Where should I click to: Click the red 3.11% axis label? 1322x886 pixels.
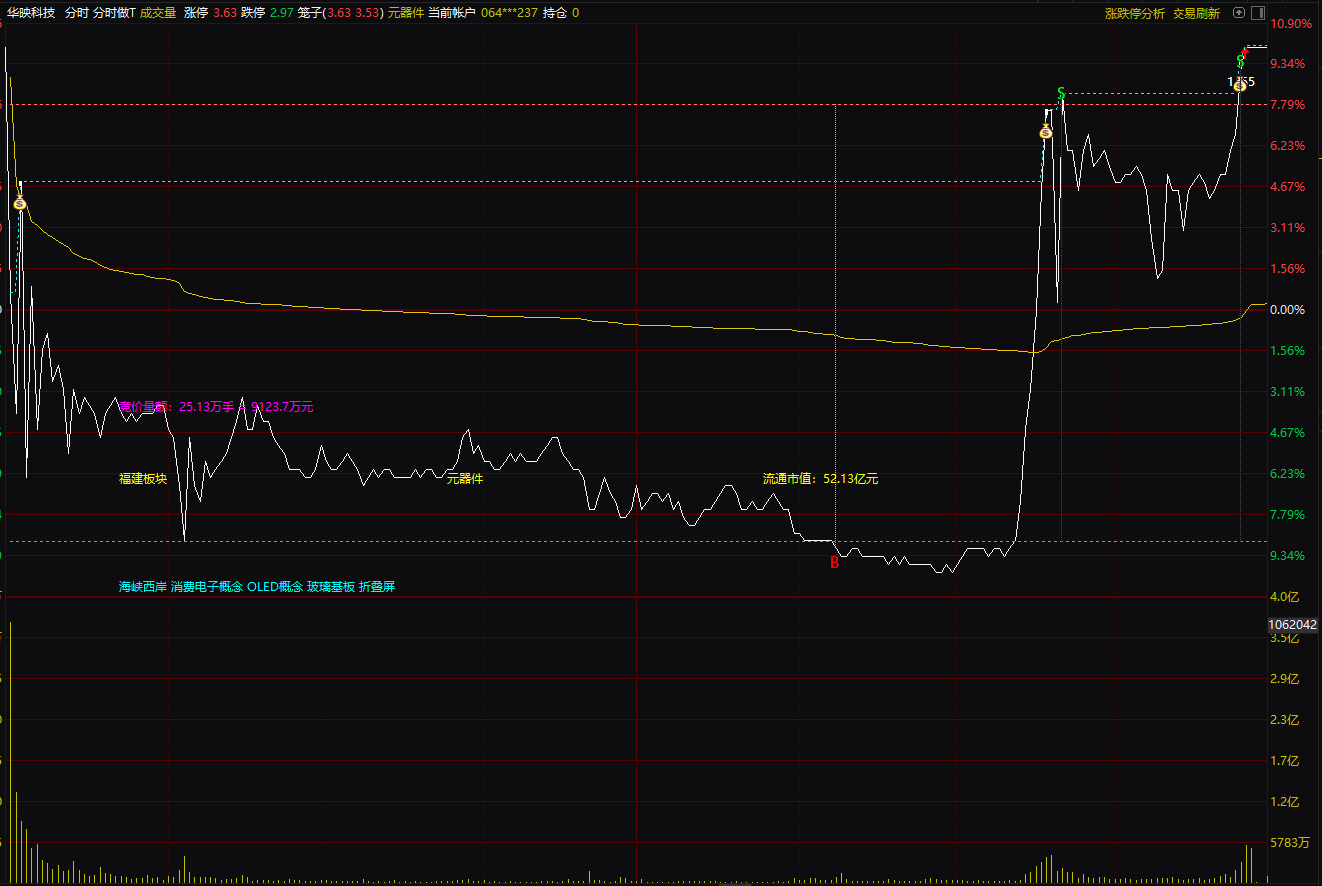[x=1287, y=228]
